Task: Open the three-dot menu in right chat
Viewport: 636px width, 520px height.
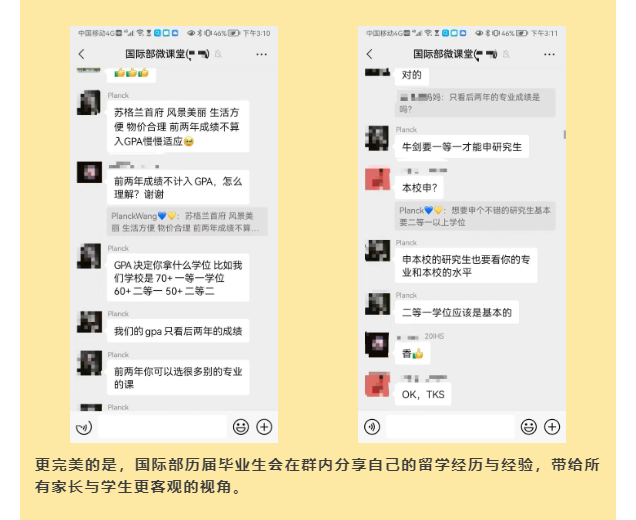Action: click(x=549, y=54)
